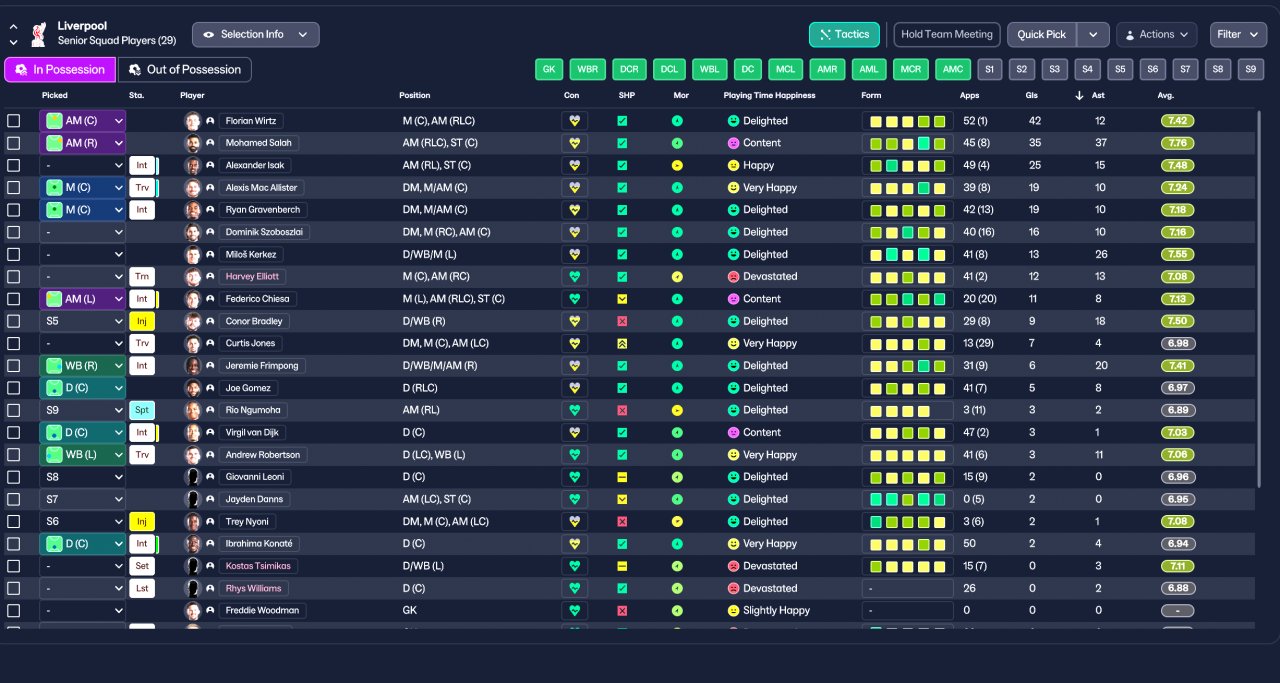Click the Set status badge for Kostas Tsimikas
The height and width of the screenshot is (683, 1280).
142,566
